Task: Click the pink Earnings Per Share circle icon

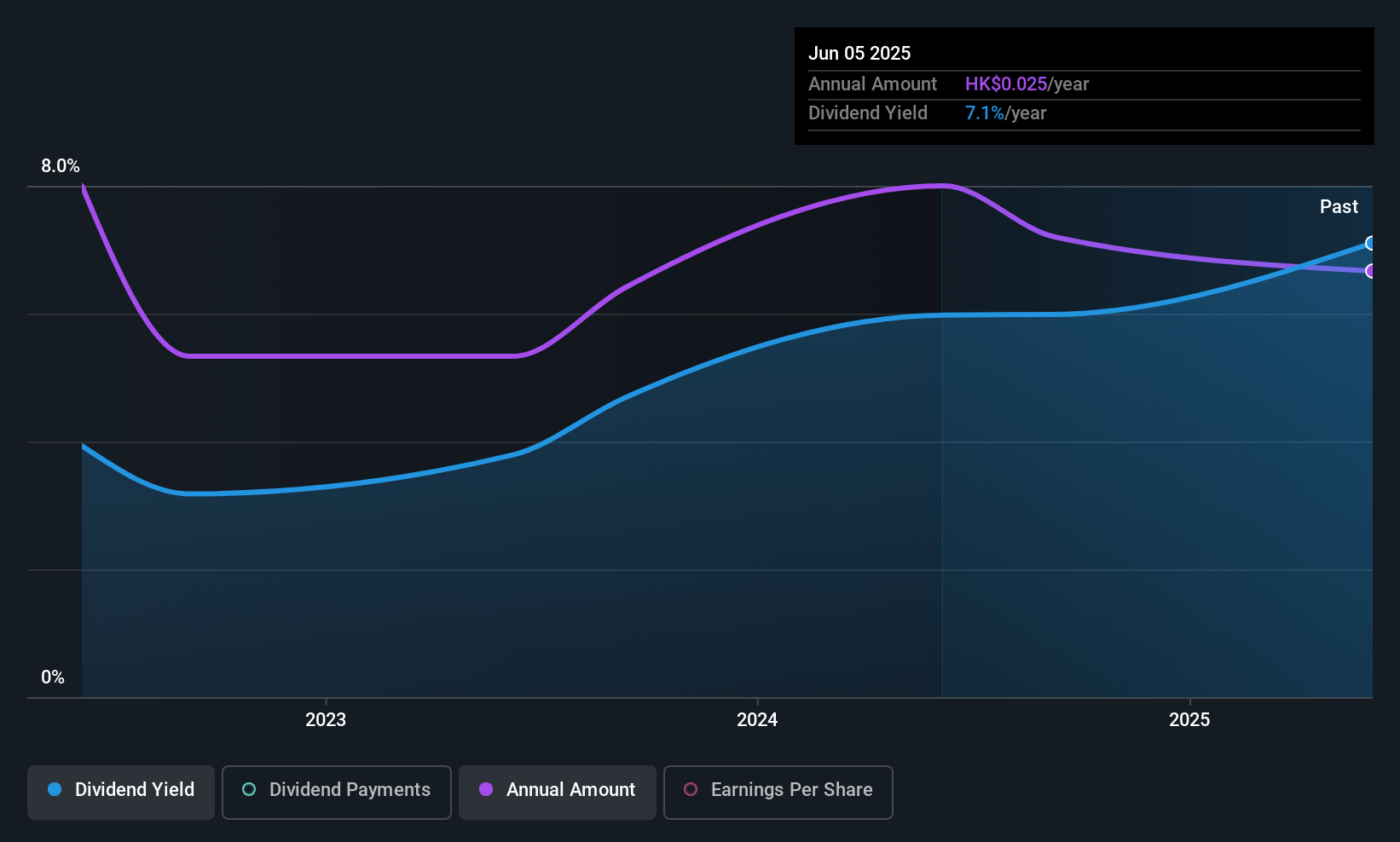Action: [x=691, y=789]
